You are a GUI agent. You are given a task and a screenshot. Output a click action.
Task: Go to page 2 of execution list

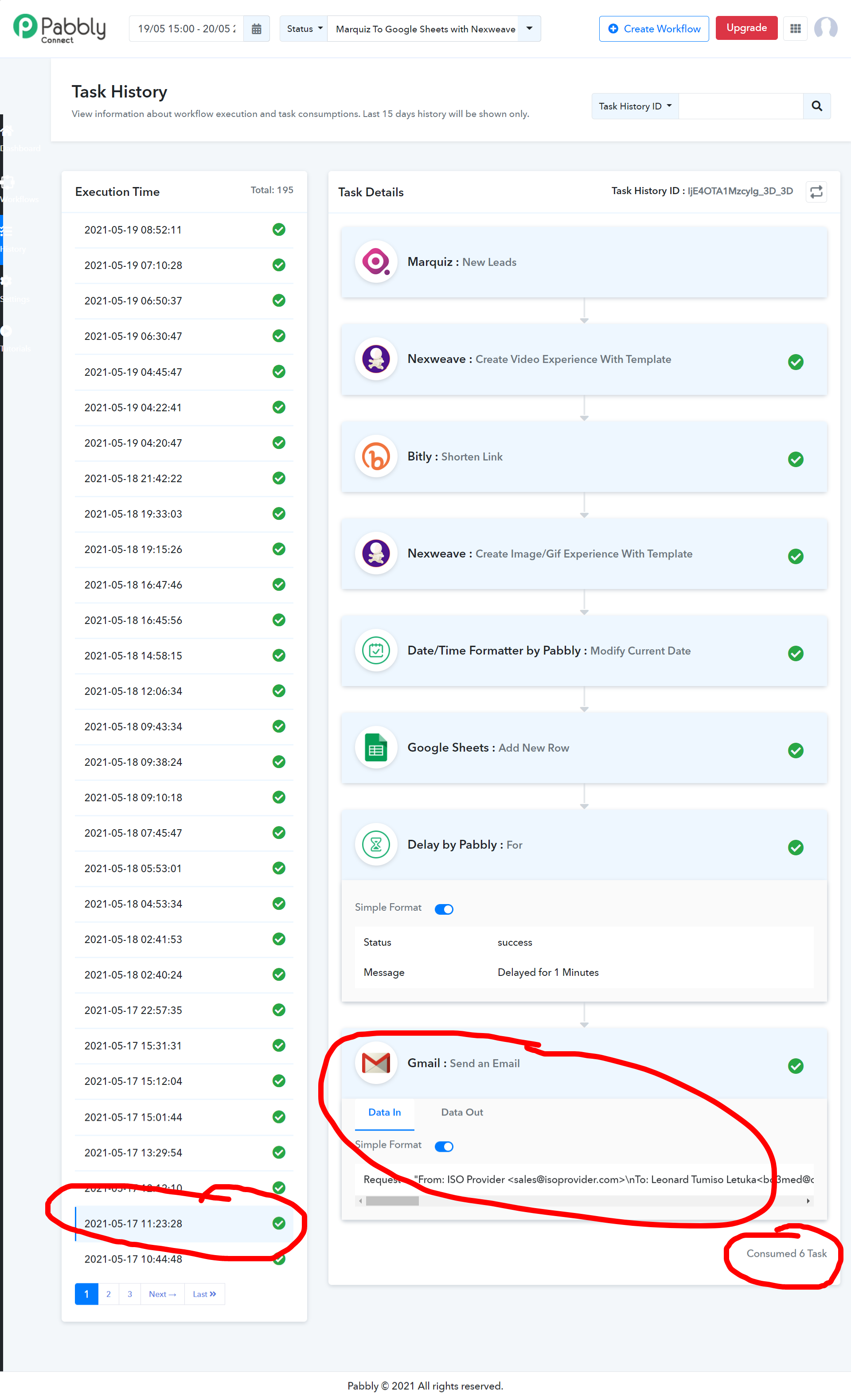[109, 1294]
